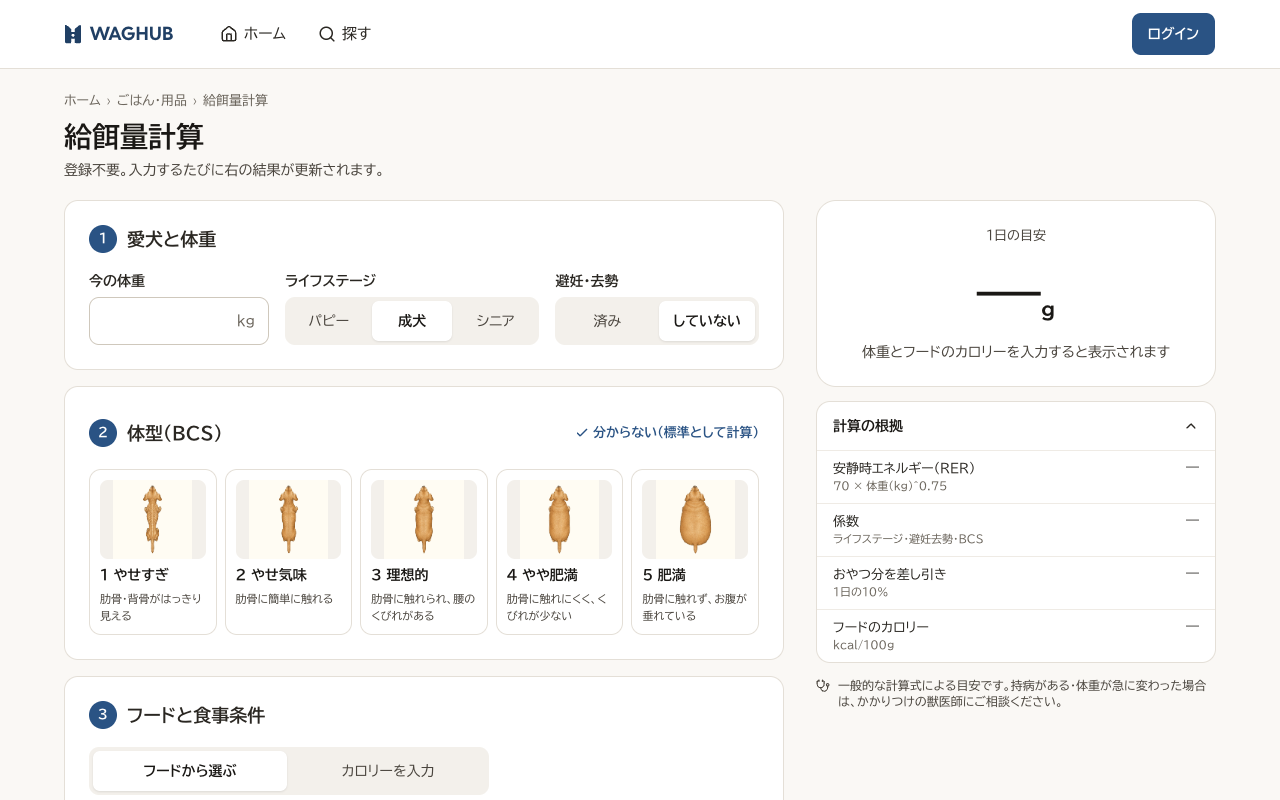Go to ごはん・用品 in the breadcrumb

(x=152, y=100)
